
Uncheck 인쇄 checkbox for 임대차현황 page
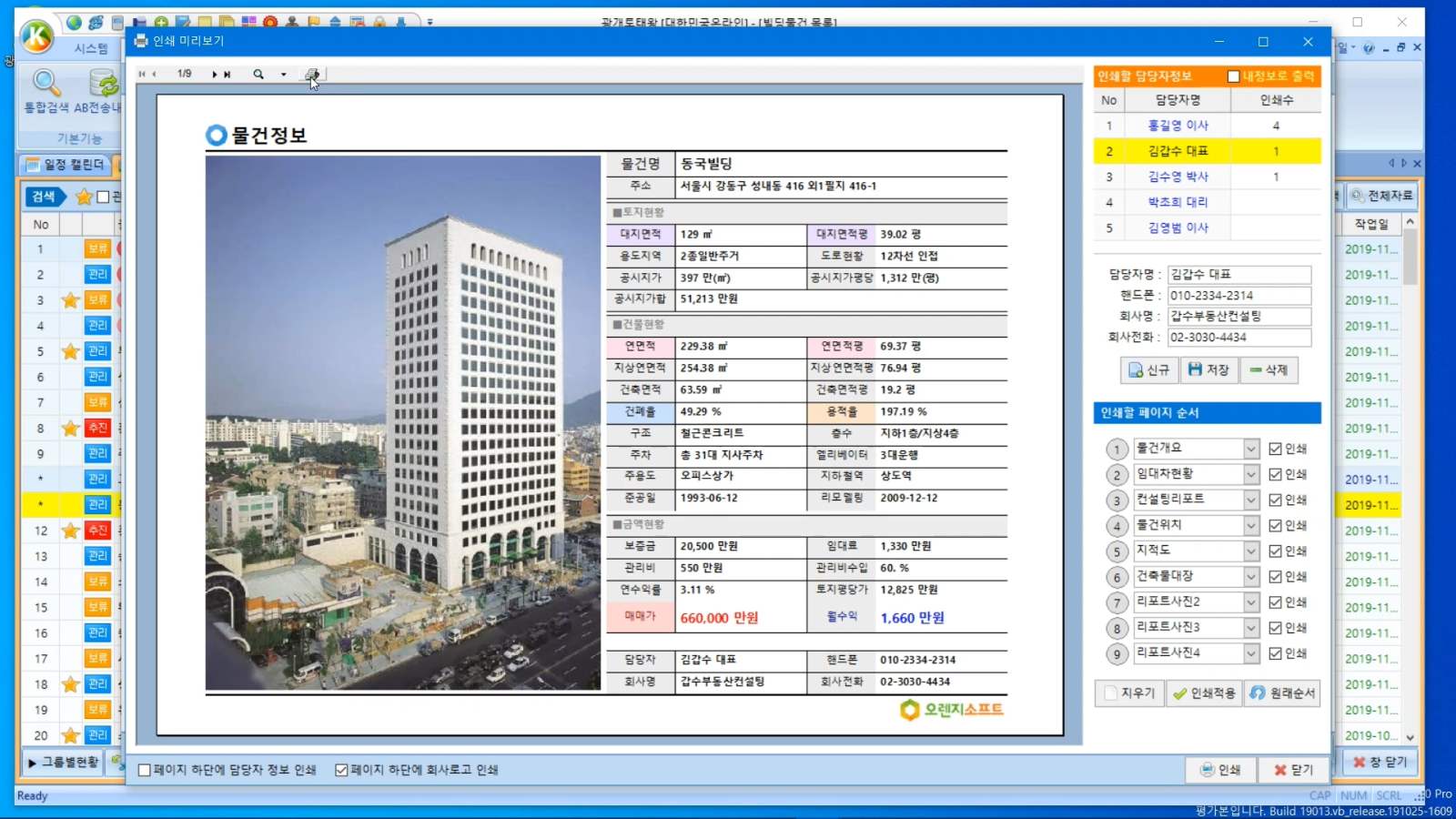(x=1275, y=474)
